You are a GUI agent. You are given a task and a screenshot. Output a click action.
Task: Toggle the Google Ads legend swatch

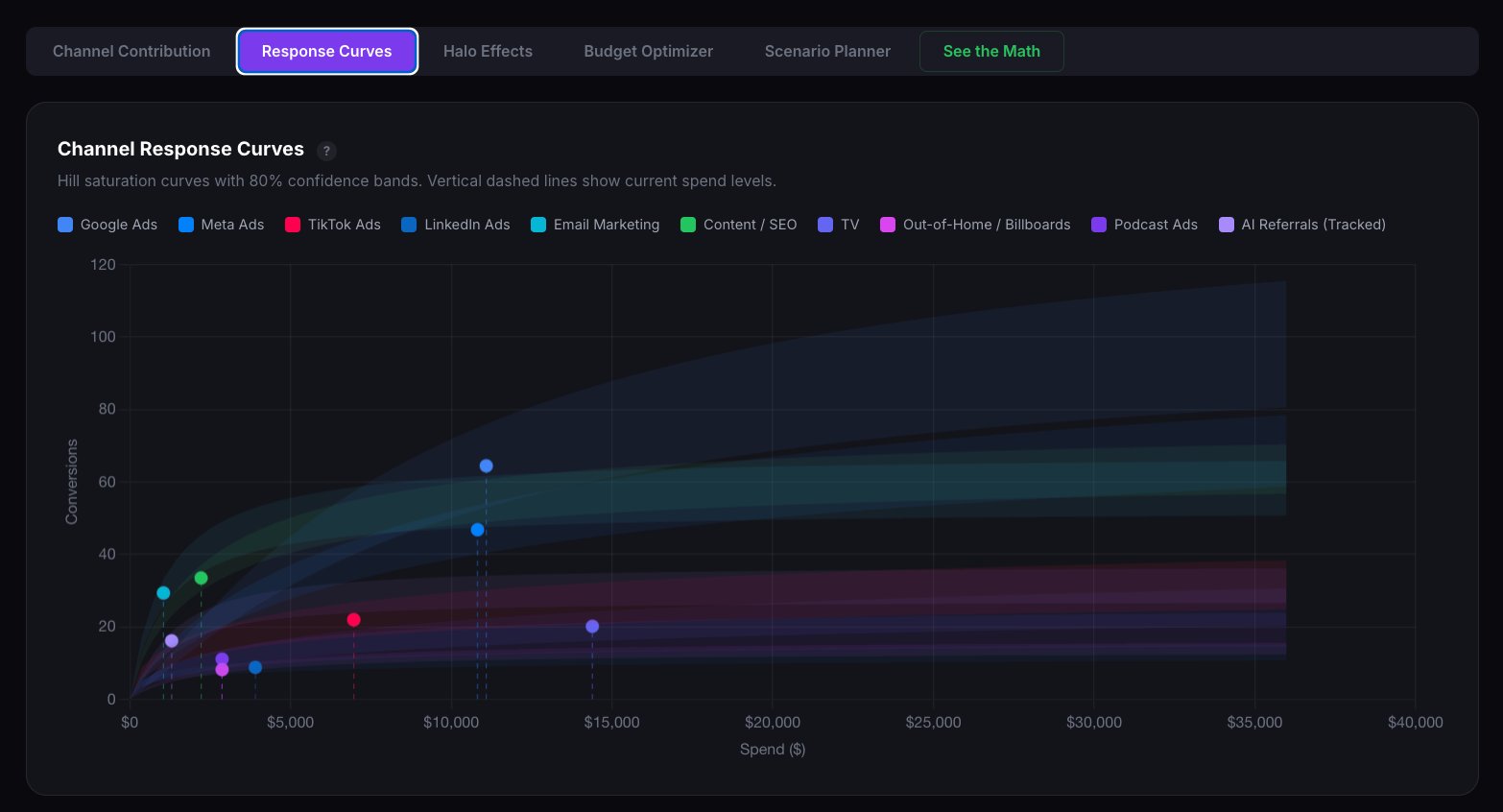click(x=65, y=225)
